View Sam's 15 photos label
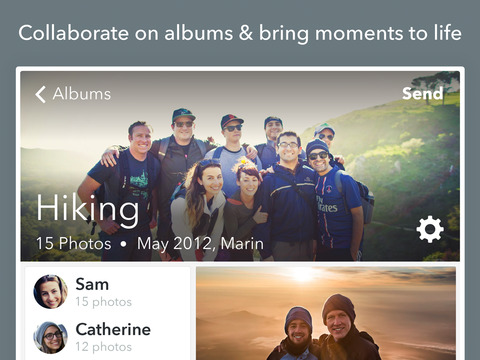 click(x=103, y=302)
